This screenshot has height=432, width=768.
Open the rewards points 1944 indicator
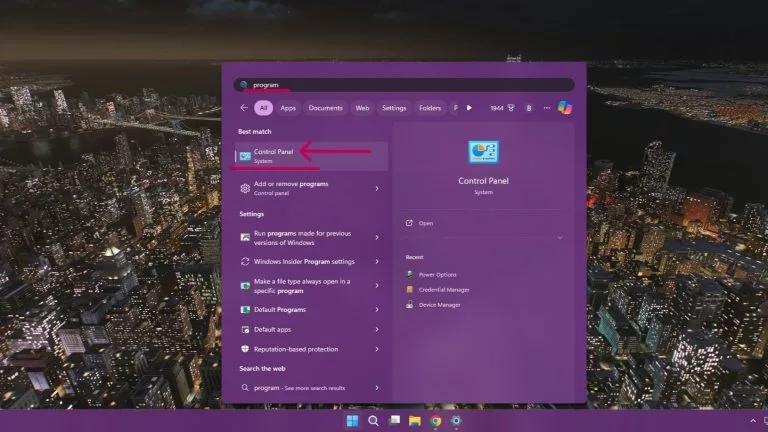click(502, 108)
